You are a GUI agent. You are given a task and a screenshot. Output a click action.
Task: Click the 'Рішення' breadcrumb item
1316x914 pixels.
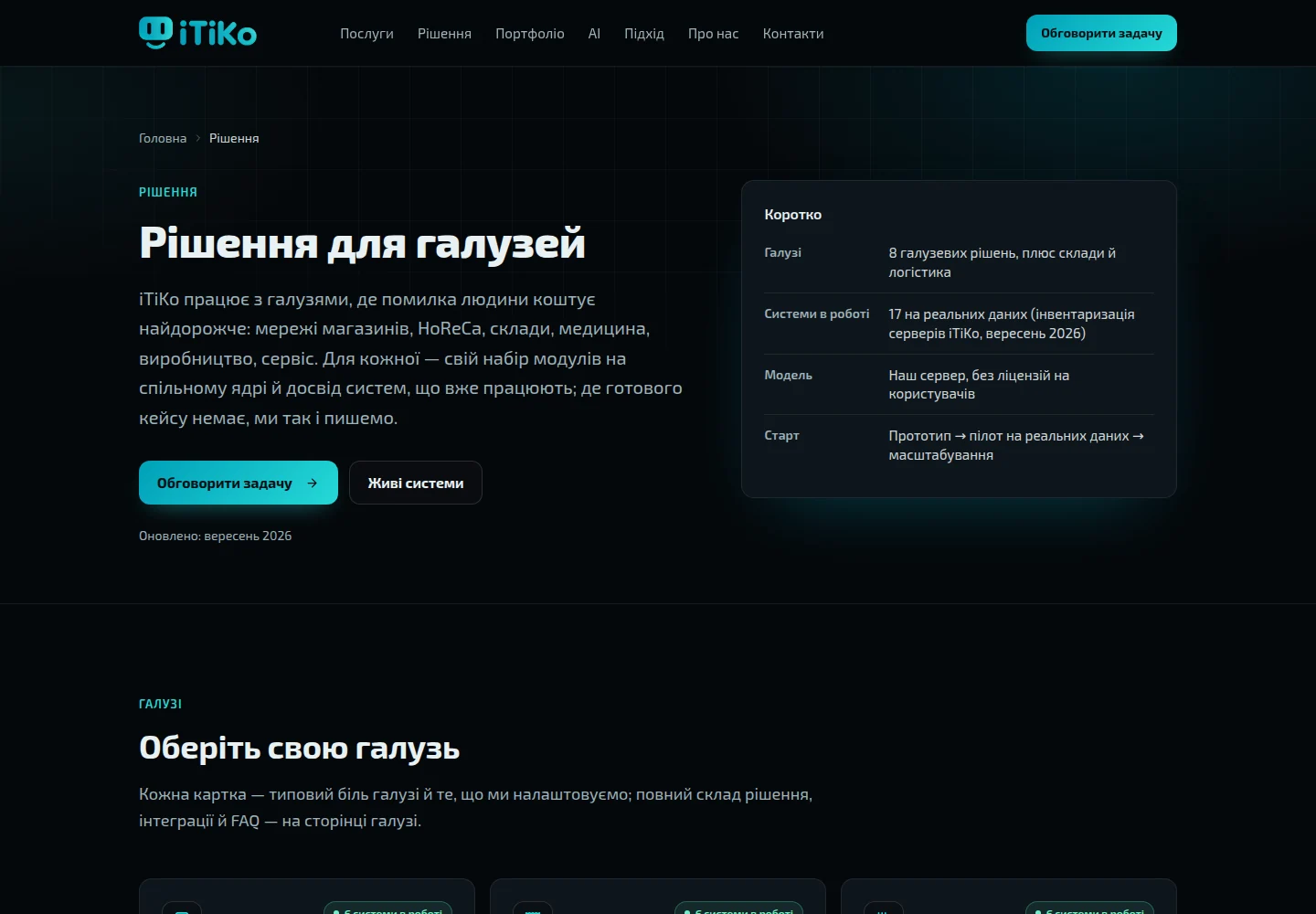click(234, 138)
